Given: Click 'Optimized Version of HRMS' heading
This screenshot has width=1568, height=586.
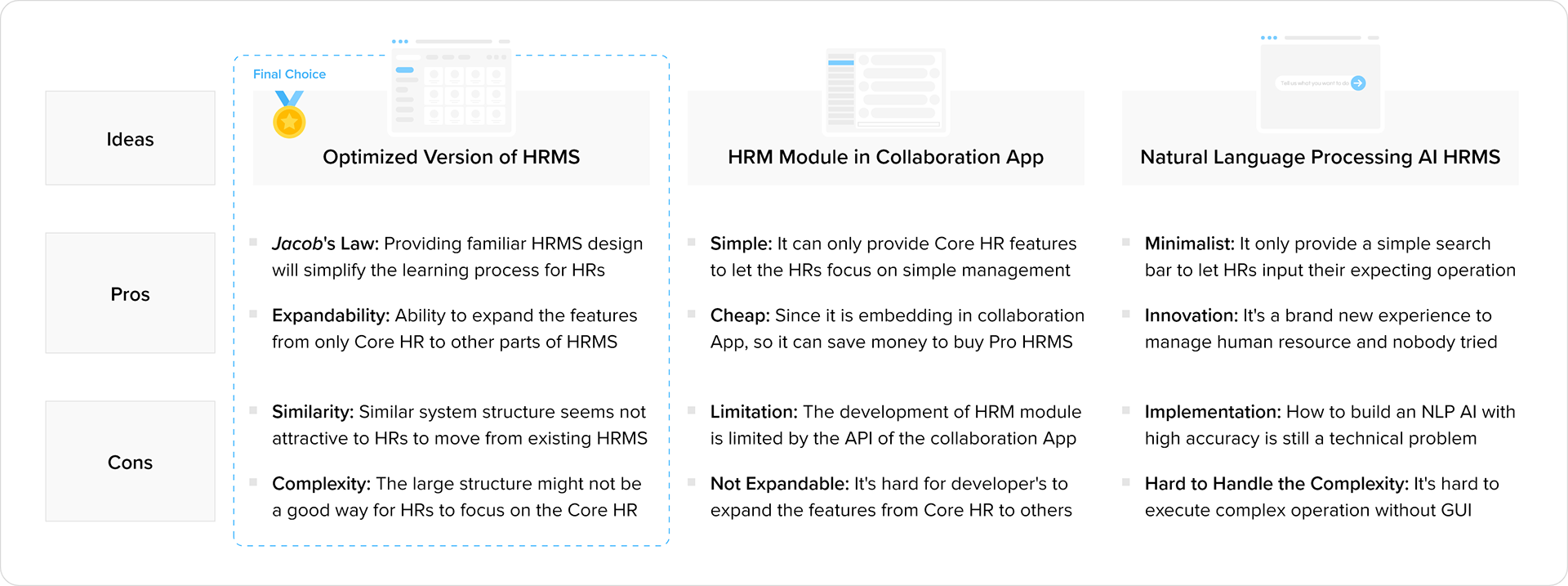Looking at the screenshot, I should click(x=452, y=157).
